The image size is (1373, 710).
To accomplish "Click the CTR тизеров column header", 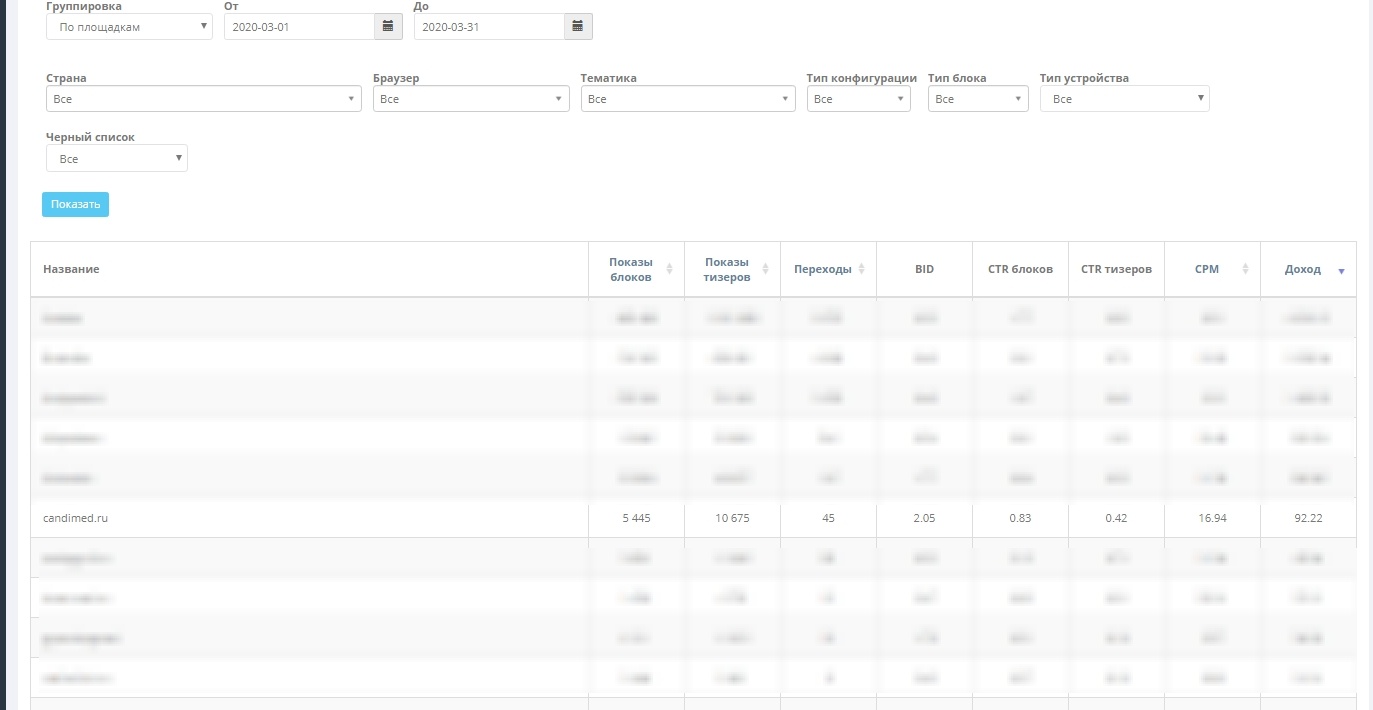I will [1116, 269].
